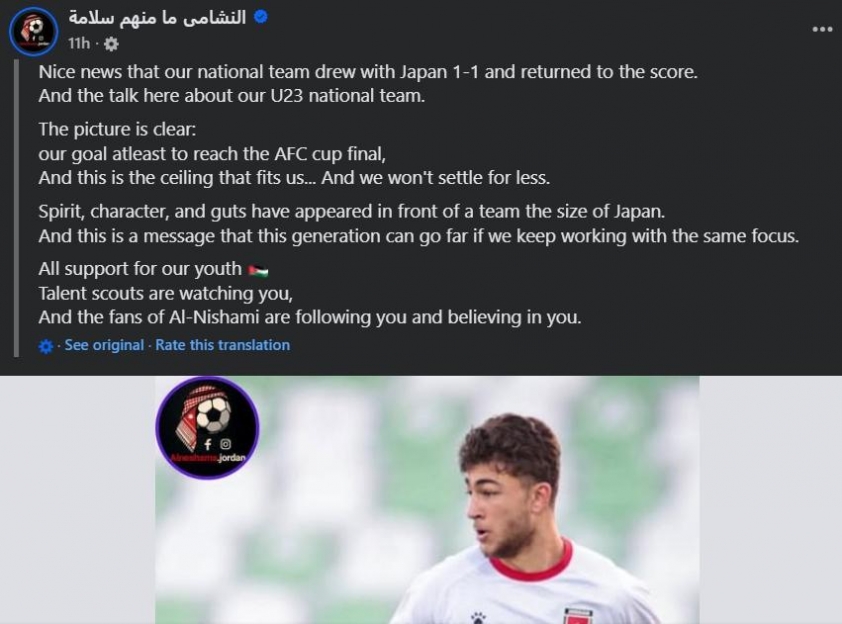
Task: Click the 'Nice news that our national team' line
Action: tap(368, 72)
